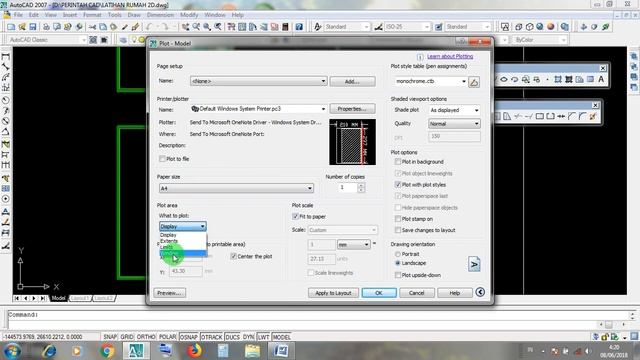The image size is (640, 360).
Task: Open the Help question mark icon
Action: 299,27
